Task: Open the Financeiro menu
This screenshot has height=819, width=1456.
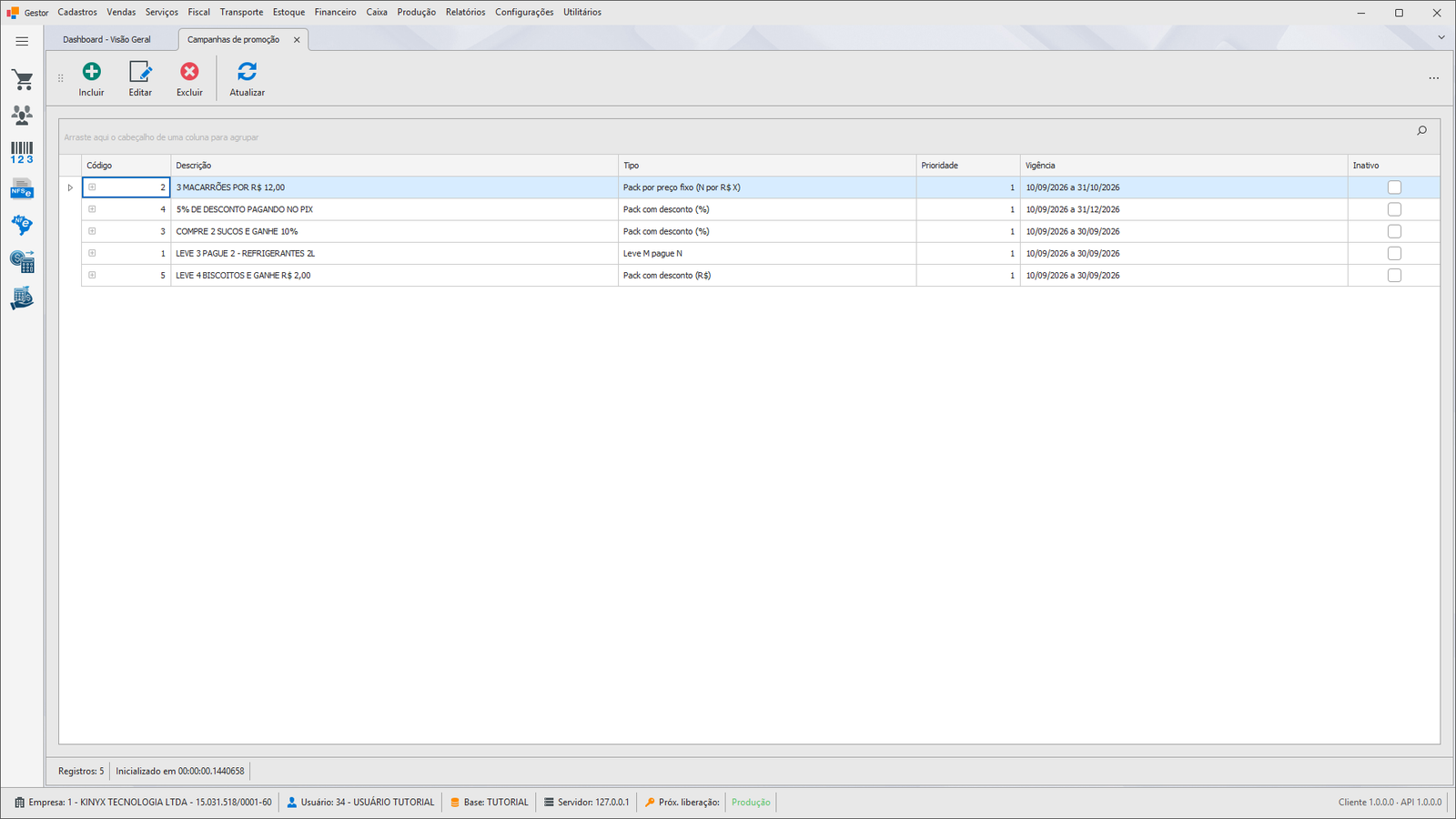Action: (x=336, y=13)
